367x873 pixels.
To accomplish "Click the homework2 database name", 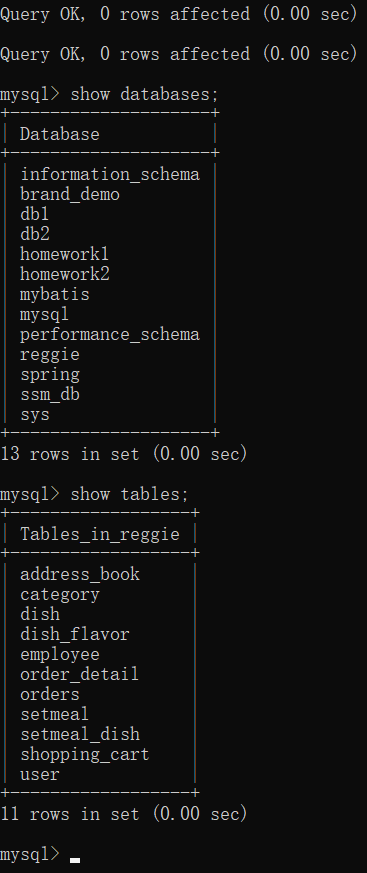I will click(x=65, y=274).
